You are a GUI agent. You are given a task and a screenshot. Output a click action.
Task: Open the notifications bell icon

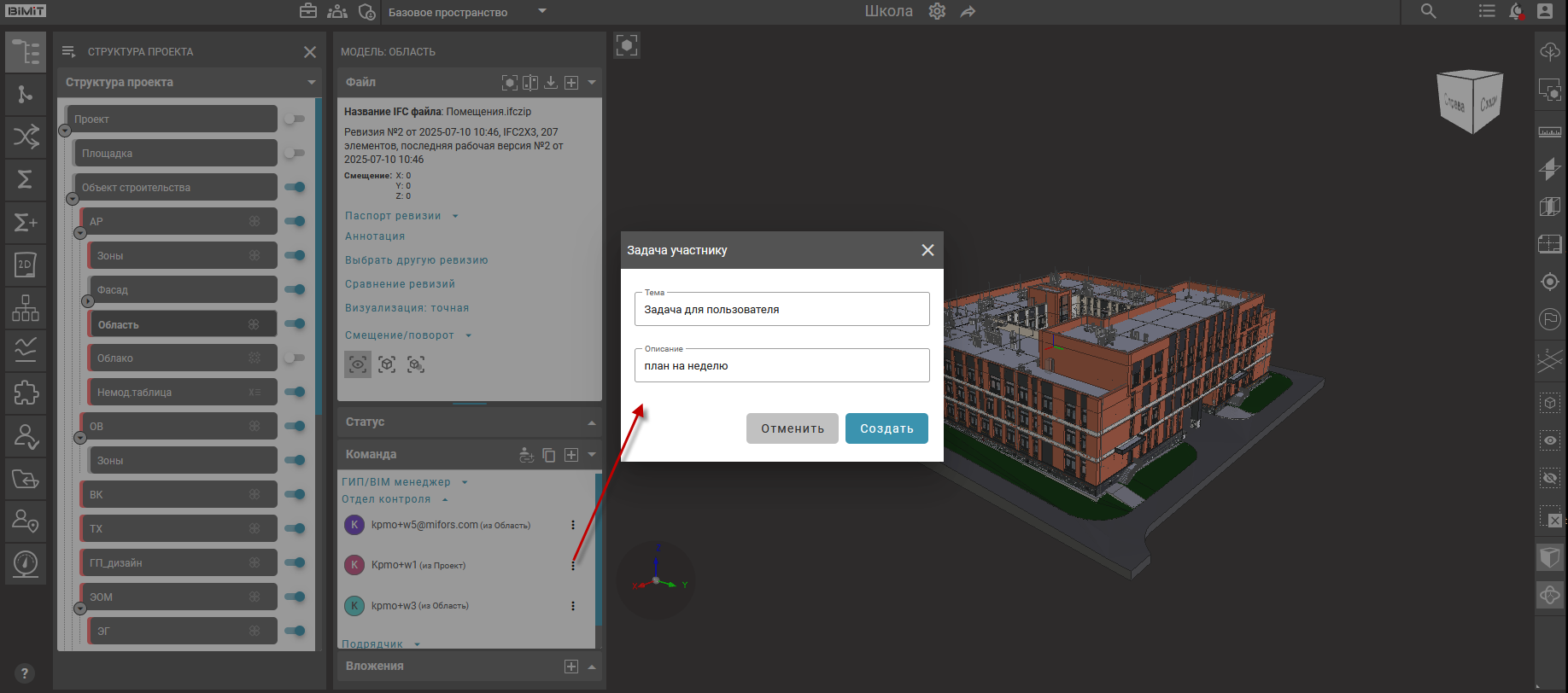1516,11
